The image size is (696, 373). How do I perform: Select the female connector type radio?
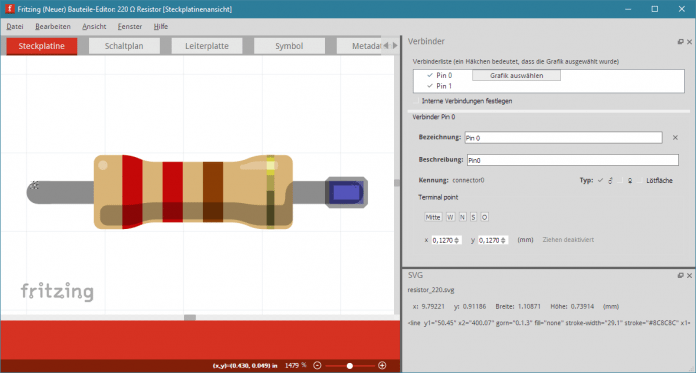(x=620, y=180)
